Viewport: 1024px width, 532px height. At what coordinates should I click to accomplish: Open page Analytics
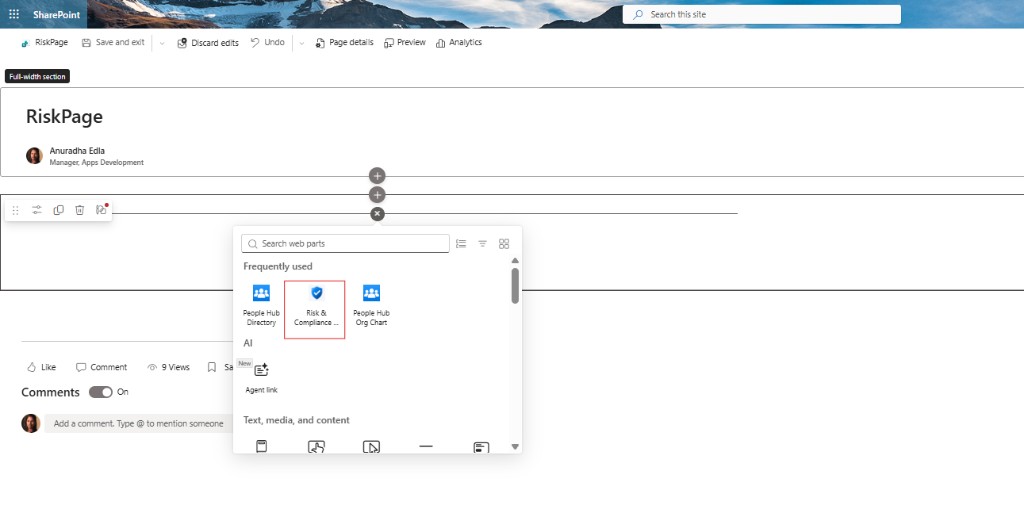pyautogui.click(x=458, y=42)
